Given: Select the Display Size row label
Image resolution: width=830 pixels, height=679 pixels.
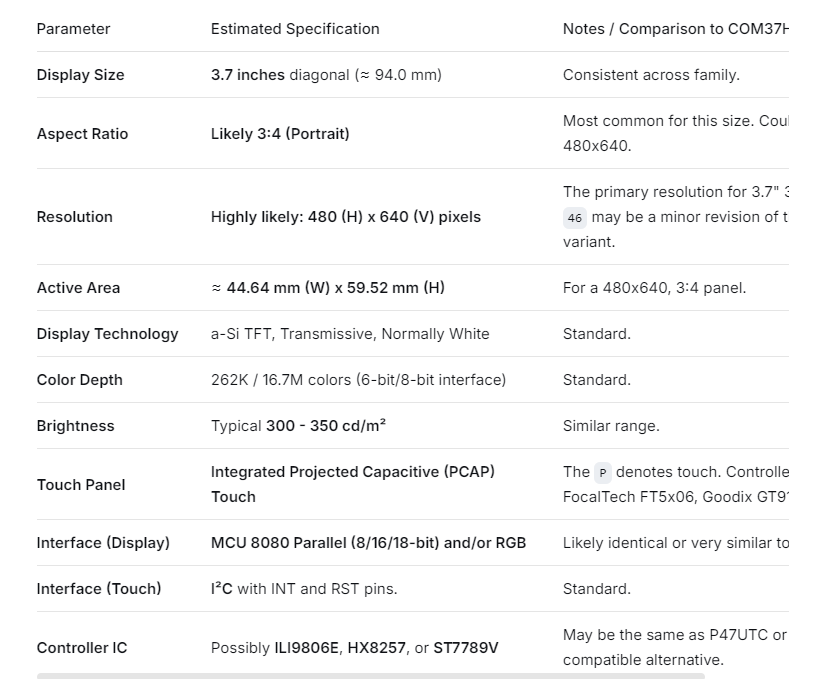Looking at the screenshot, I should [x=80, y=75].
